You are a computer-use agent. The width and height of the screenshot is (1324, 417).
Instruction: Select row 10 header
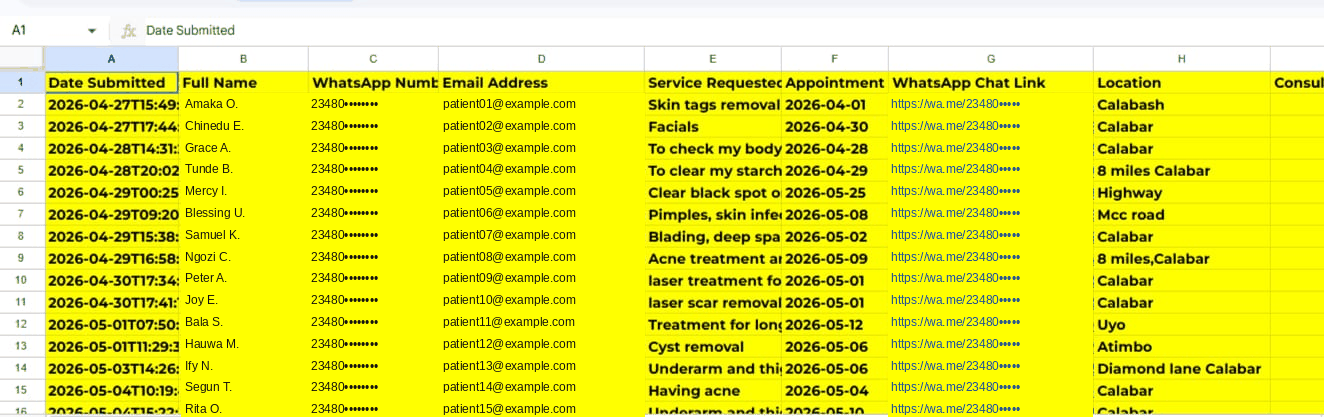[x=22, y=279]
